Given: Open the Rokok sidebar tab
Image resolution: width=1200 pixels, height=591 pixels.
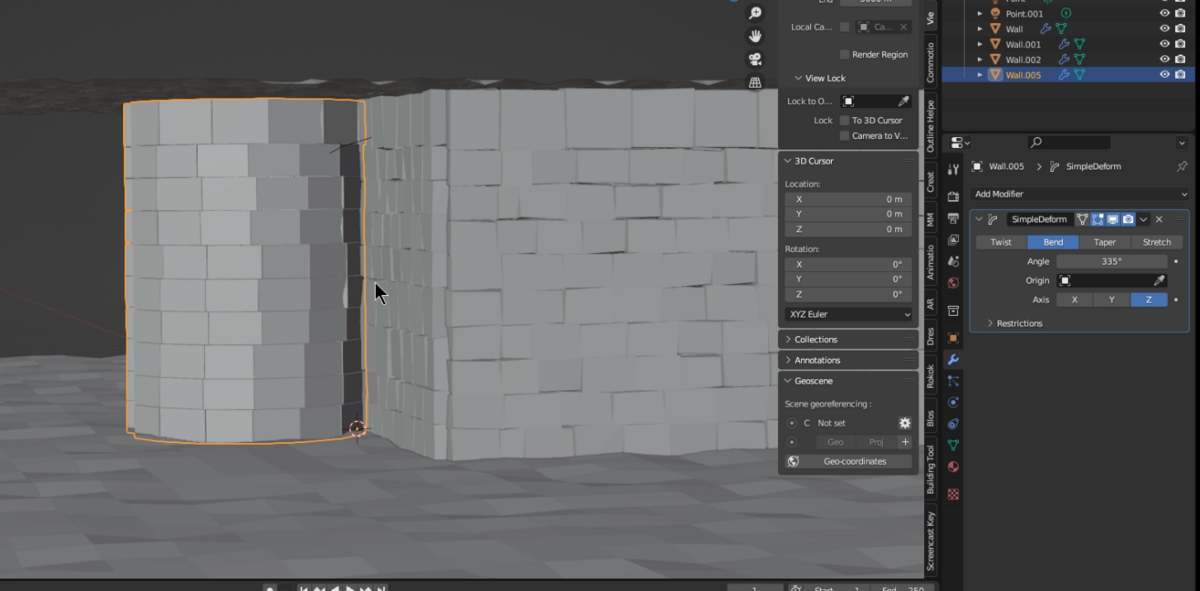Looking at the screenshot, I should coord(931,377).
